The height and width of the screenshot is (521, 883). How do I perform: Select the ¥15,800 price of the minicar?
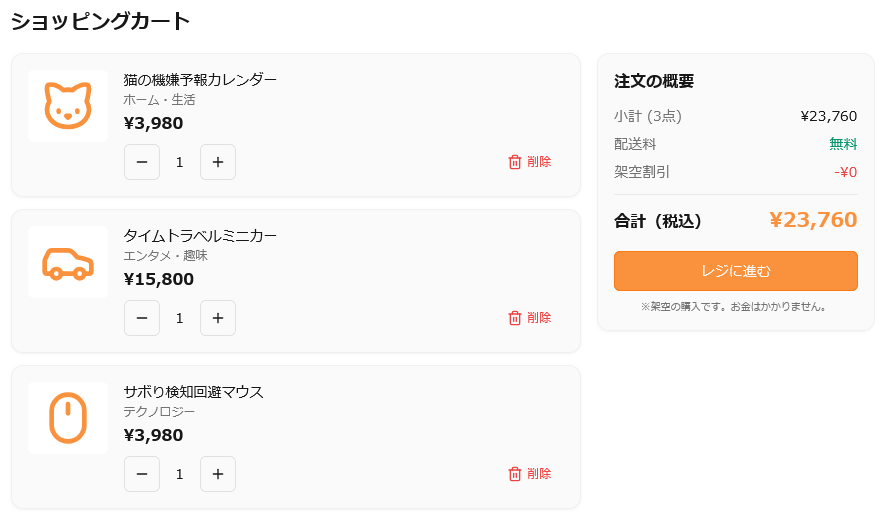tap(159, 279)
